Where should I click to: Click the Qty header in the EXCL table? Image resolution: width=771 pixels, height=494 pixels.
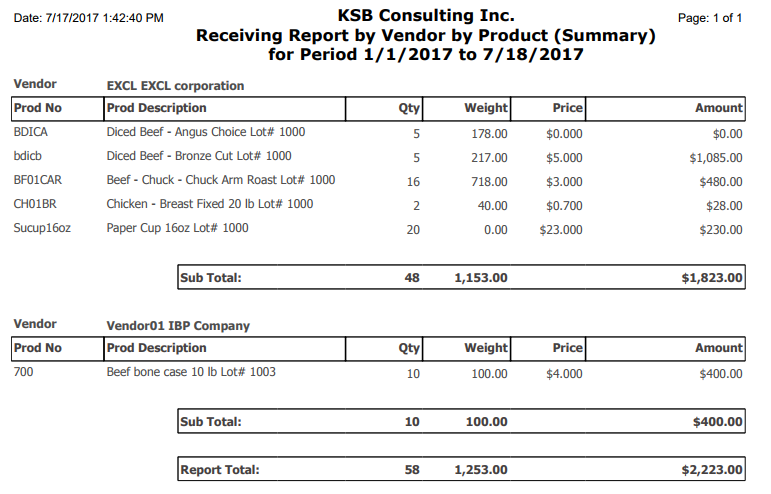coord(409,108)
